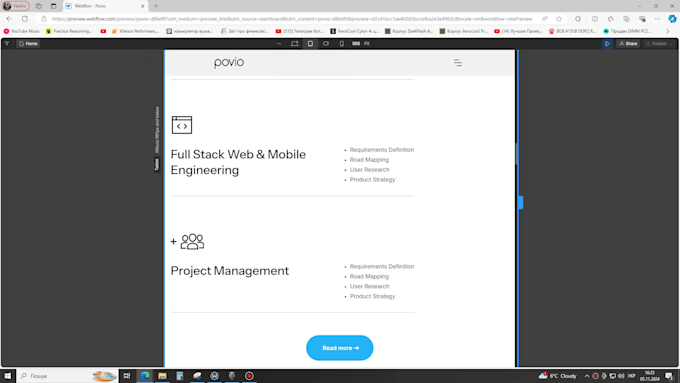Open the Windows Start menu
This screenshot has height=383, width=680.
click(8, 376)
